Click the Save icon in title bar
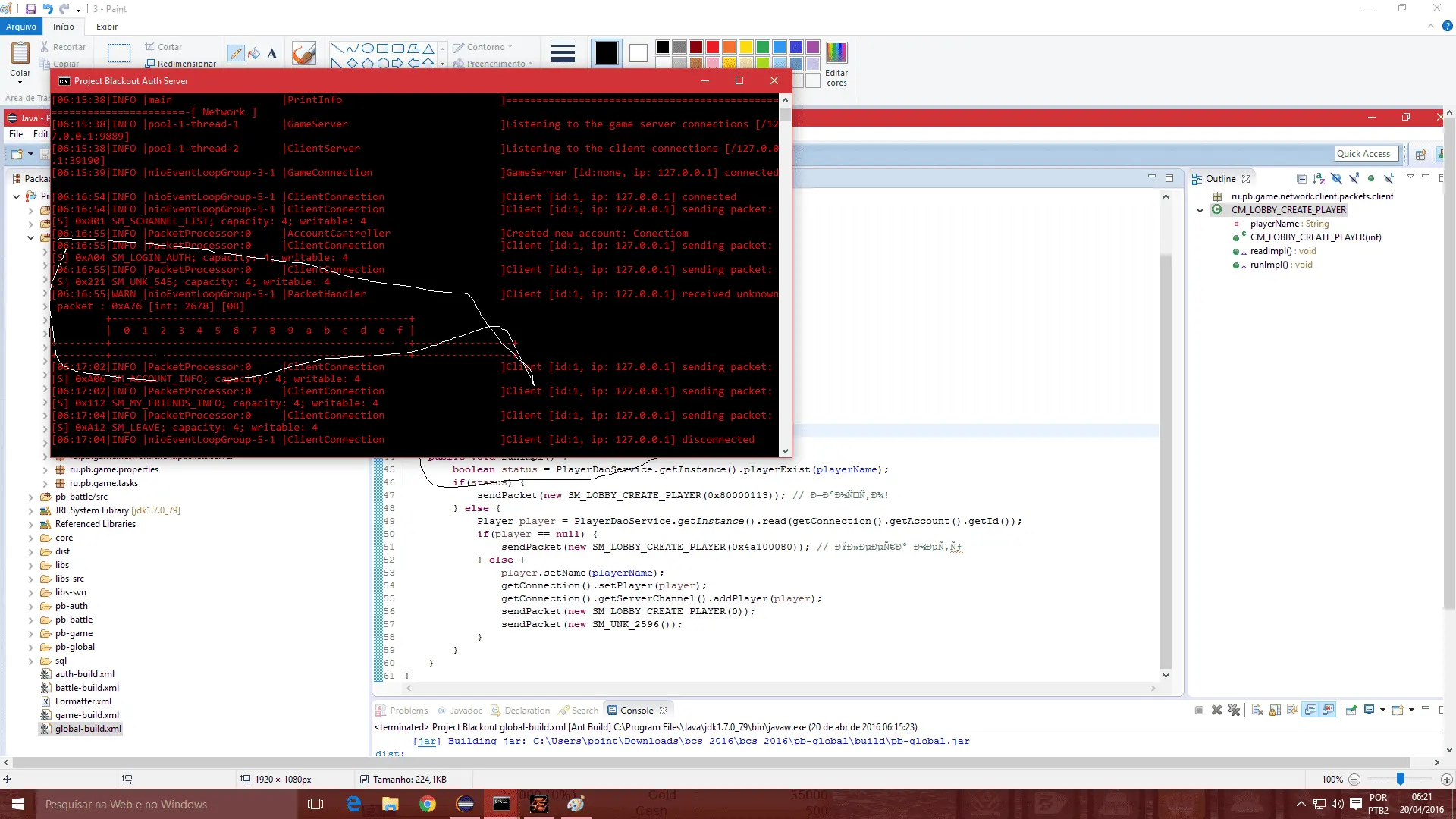This screenshot has height=819, width=1456. pyautogui.click(x=31, y=8)
